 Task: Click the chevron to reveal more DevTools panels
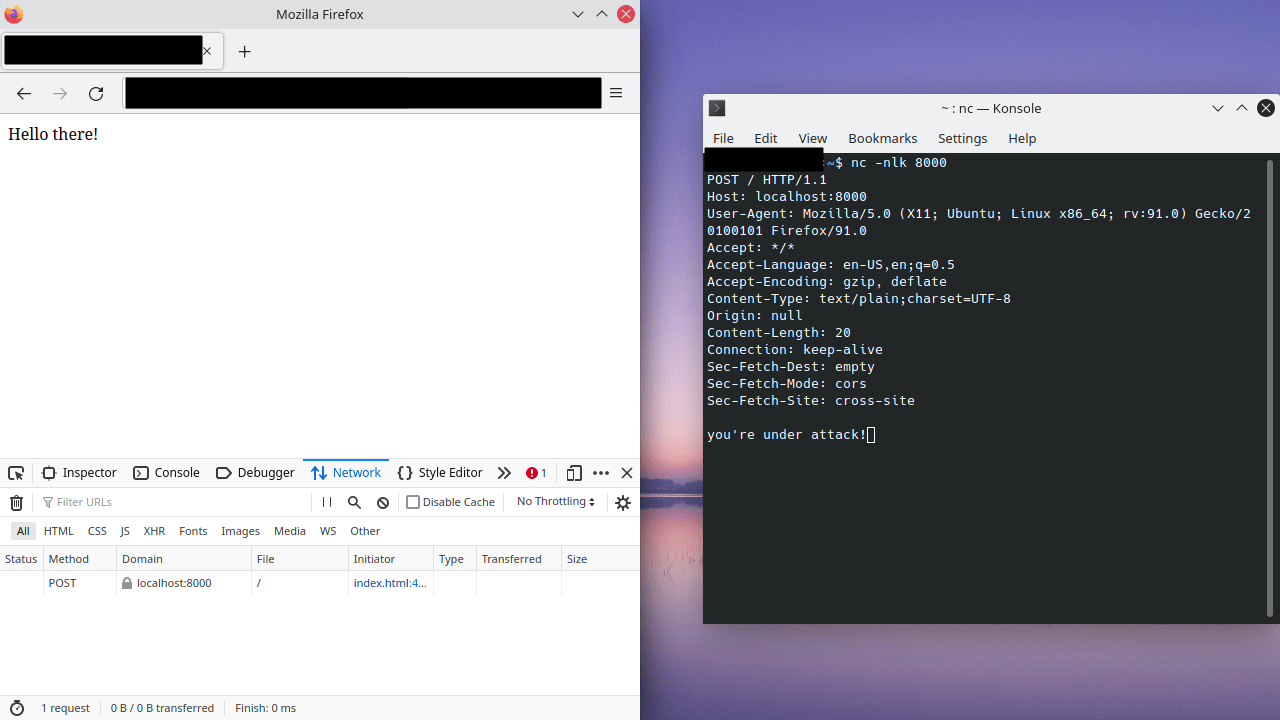pos(504,472)
